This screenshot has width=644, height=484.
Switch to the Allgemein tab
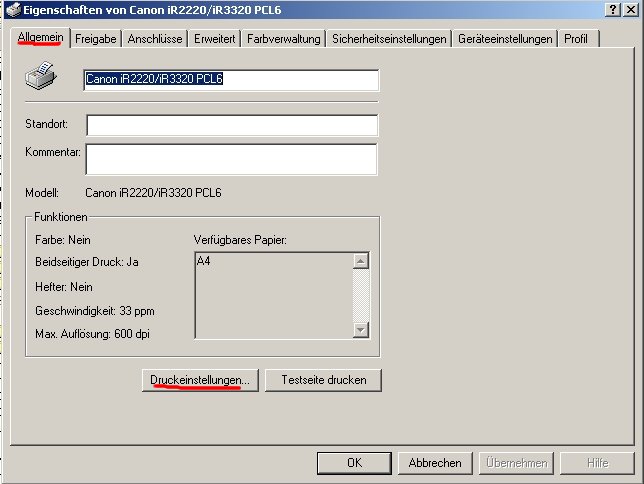click(x=40, y=38)
